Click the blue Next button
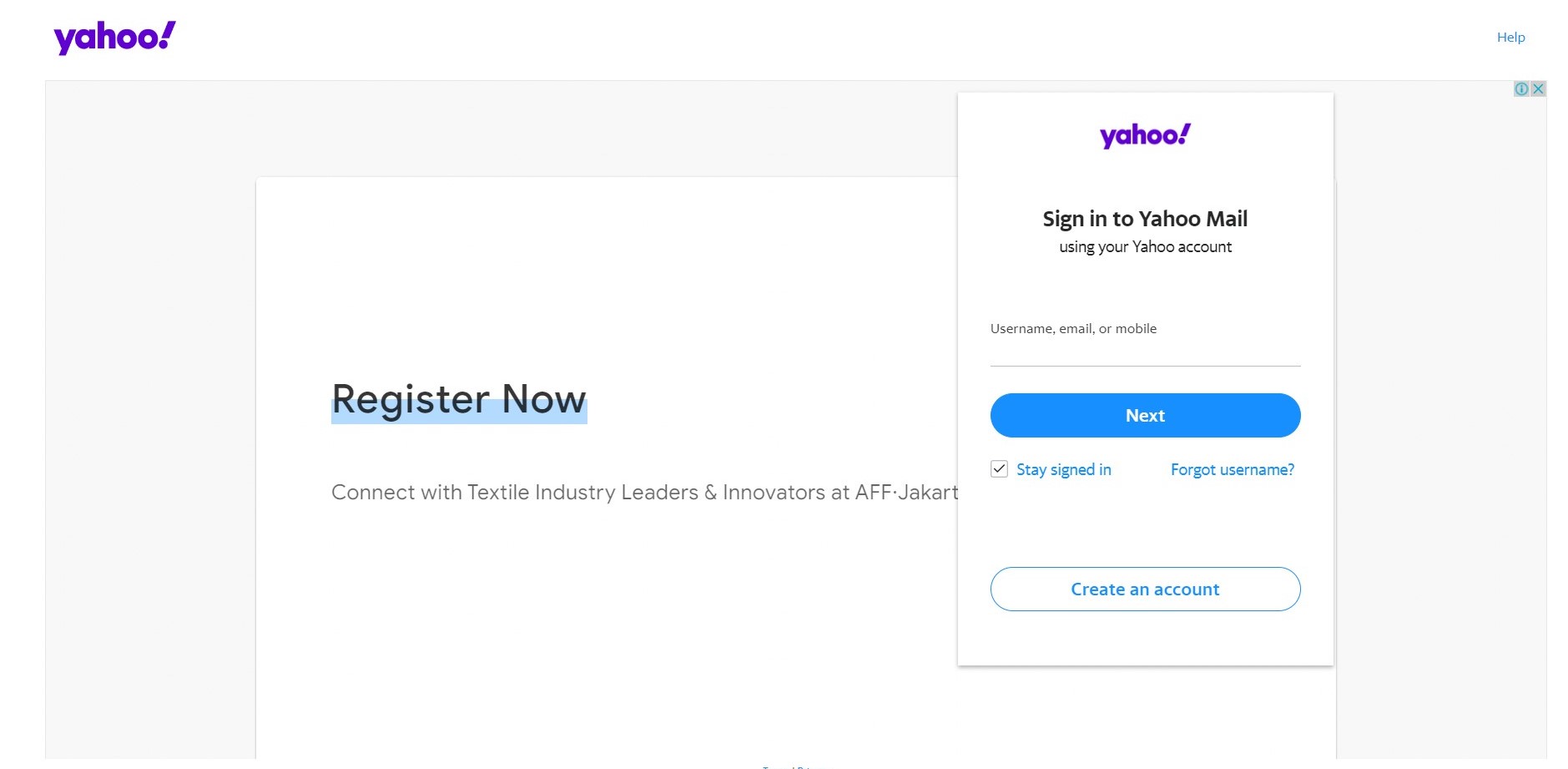Screen dimensions: 1568x769 (x=1145, y=415)
